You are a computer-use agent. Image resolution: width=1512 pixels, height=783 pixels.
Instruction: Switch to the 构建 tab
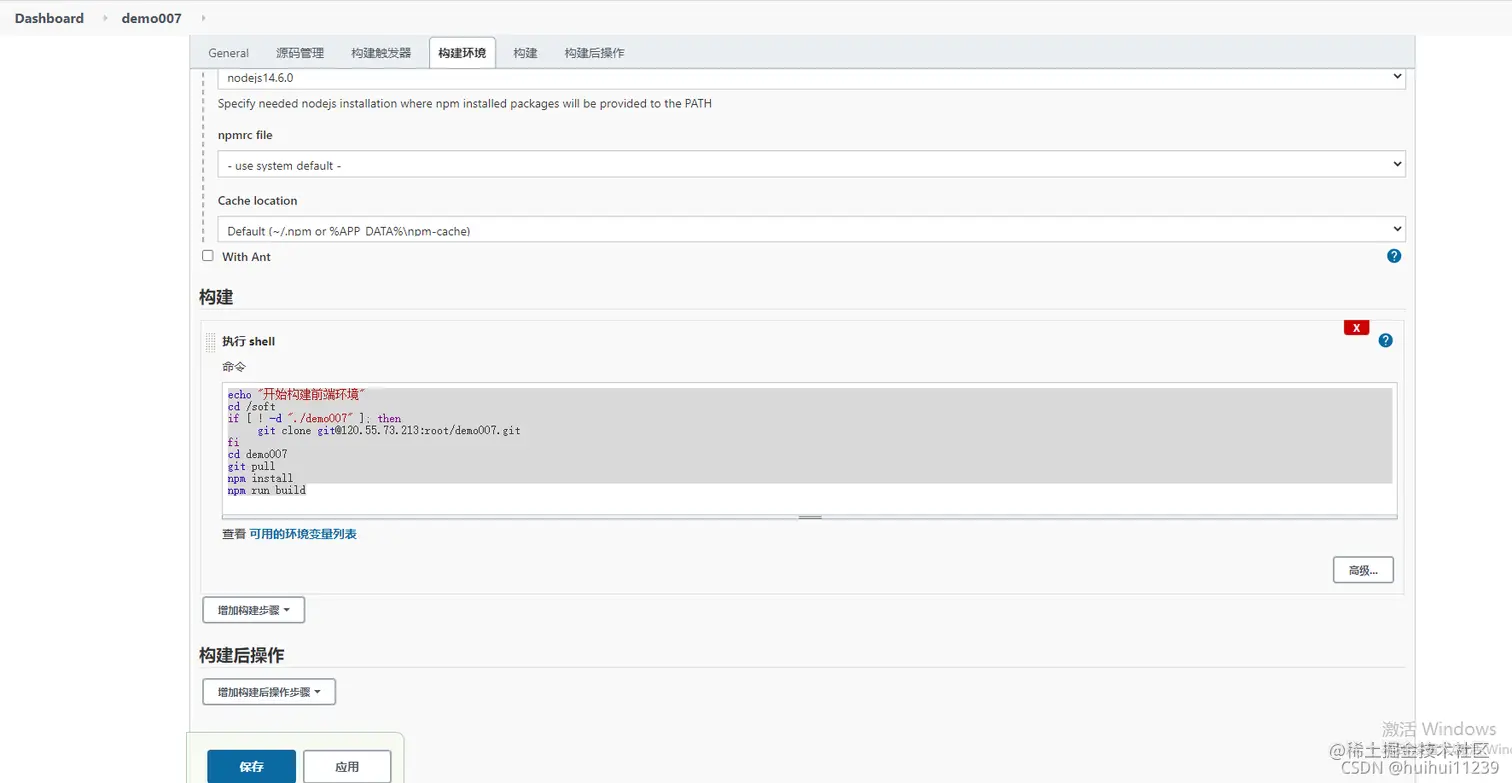(525, 53)
